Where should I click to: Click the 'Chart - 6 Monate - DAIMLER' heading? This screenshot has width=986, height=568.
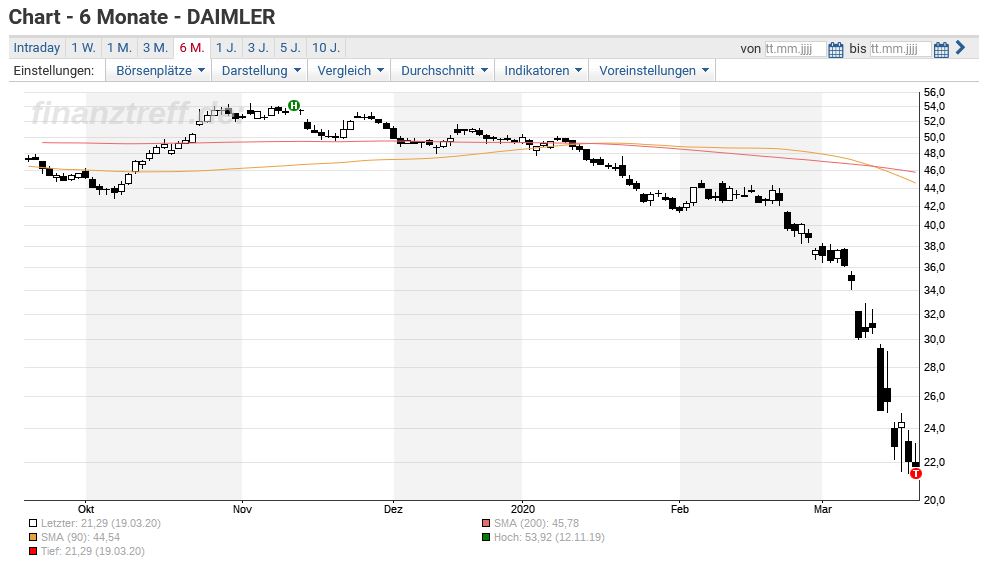142,17
